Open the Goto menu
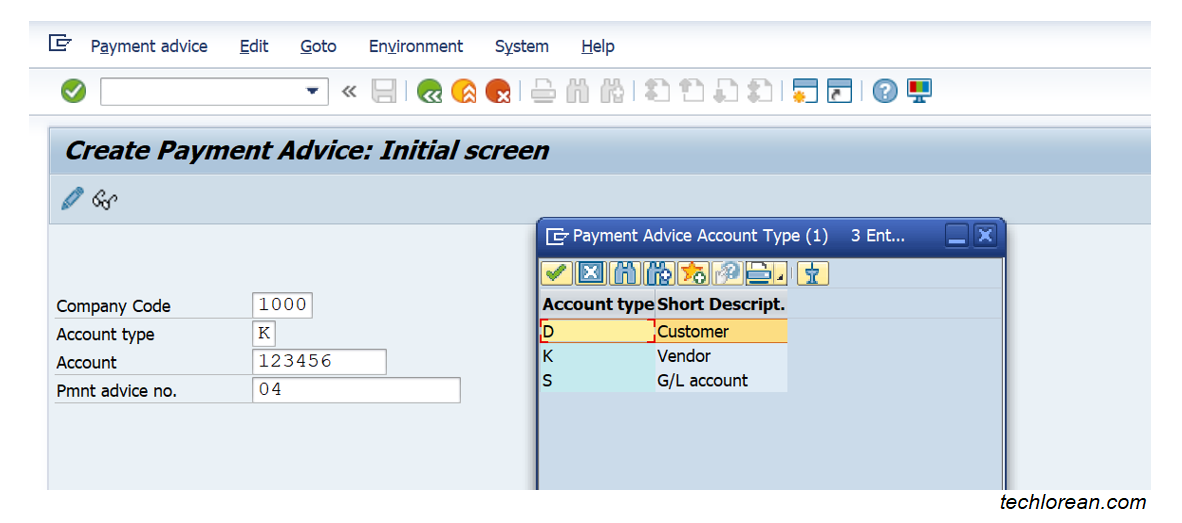The height and width of the screenshot is (523, 1182). (x=318, y=46)
